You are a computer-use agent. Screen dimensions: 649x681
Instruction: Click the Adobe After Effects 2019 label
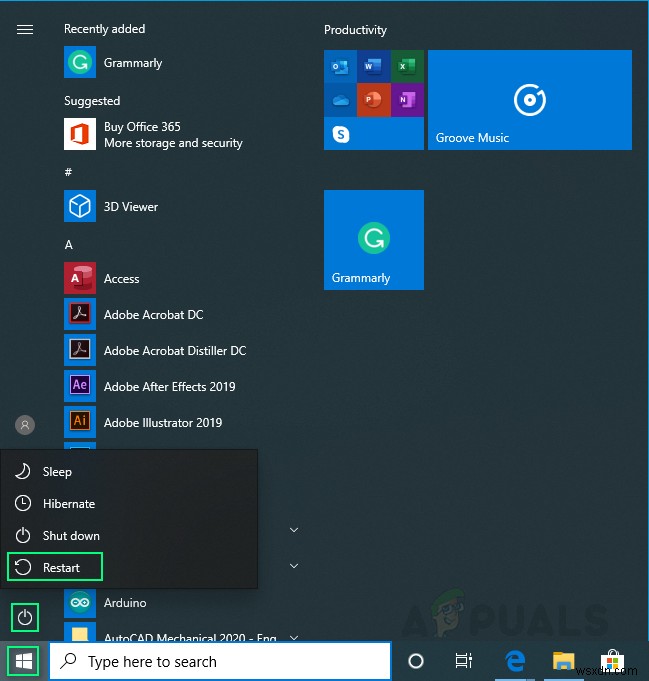pos(169,387)
